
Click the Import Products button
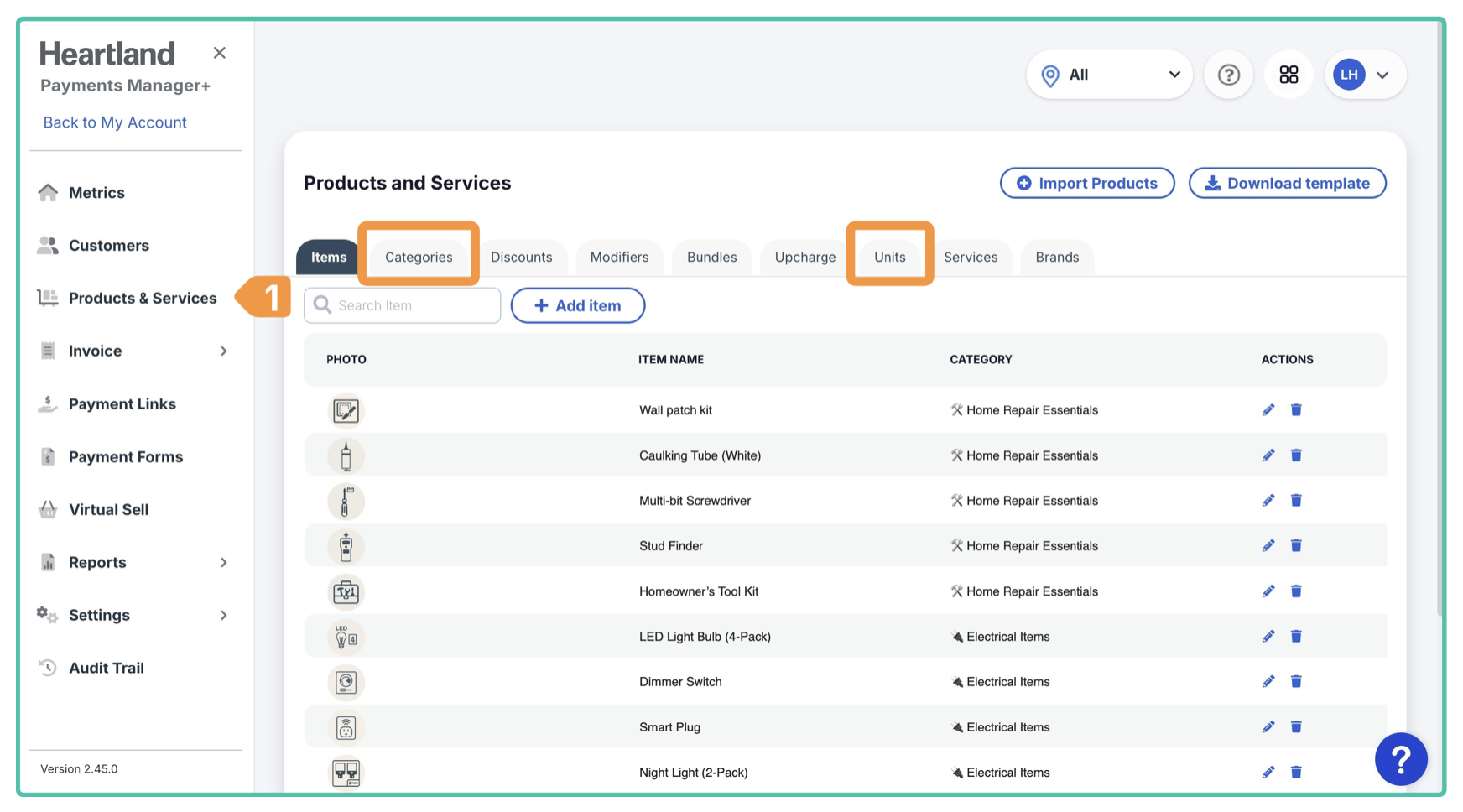point(1087,183)
